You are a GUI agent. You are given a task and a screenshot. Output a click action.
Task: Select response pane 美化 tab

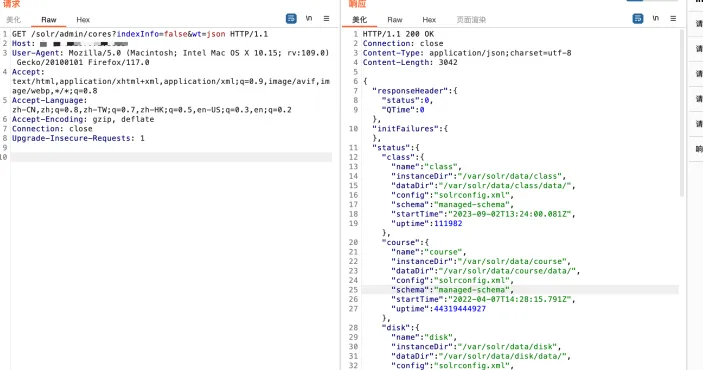[x=359, y=20]
